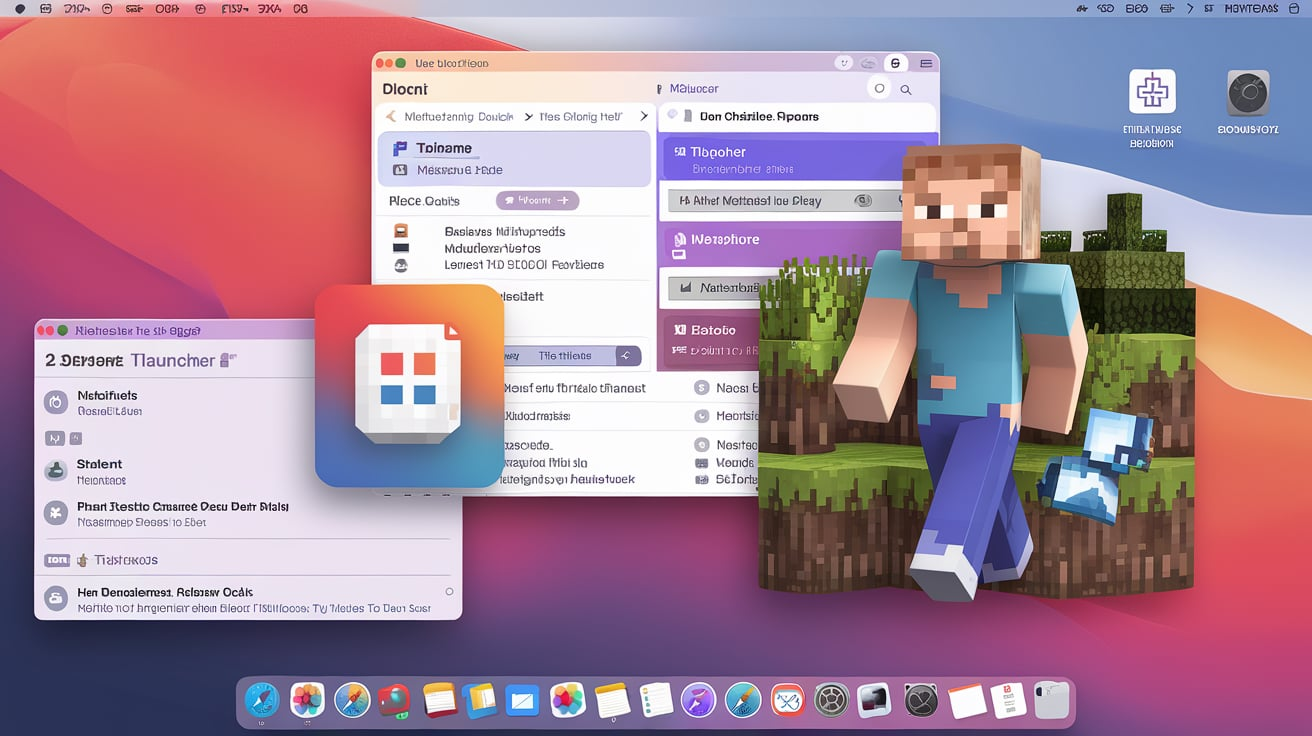Screen dimensions: 1312x736
Task: Click the purple pill button next to 'Plece Oabits'
Action: pyautogui.click(x=537, y=201)
